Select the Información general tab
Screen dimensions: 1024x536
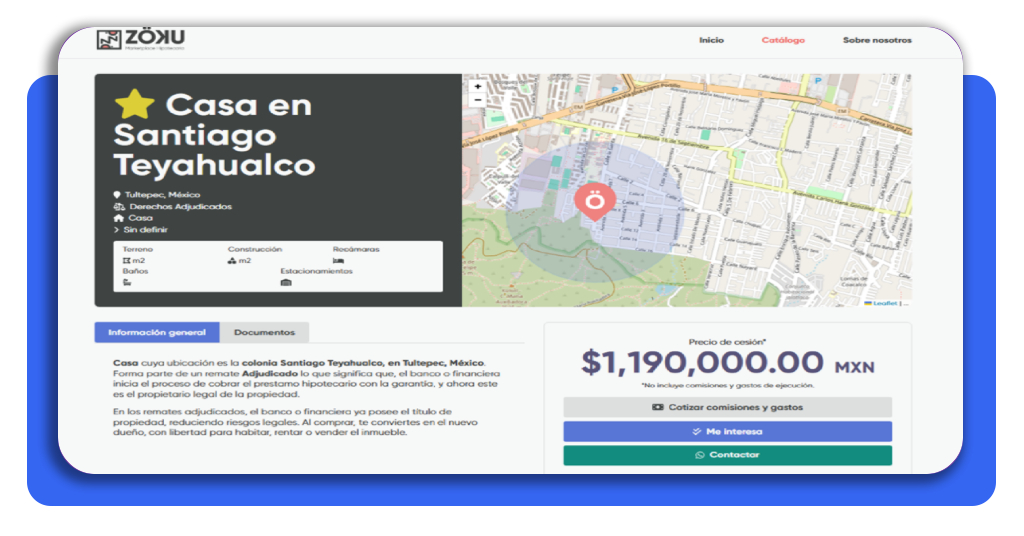tap(157, 332)
